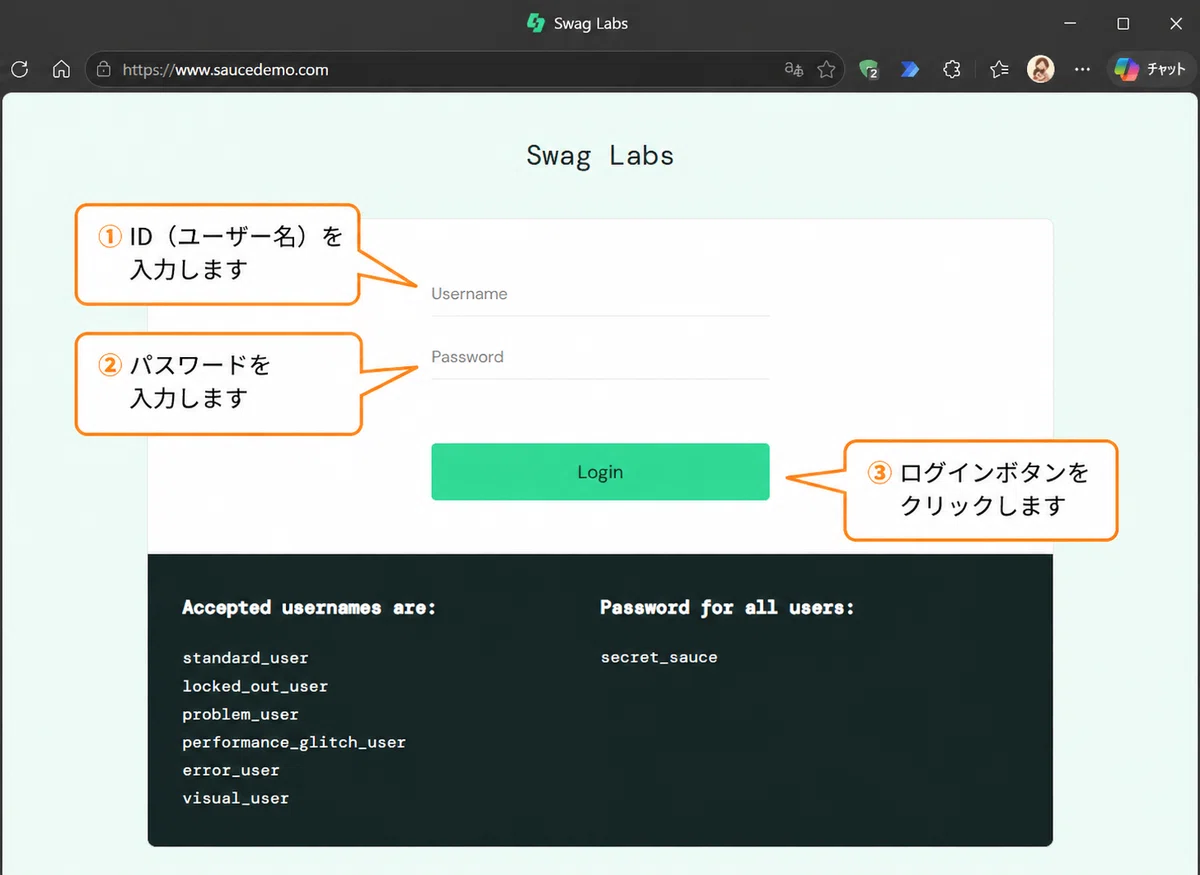Viewport: 1200px width, 875px height.
Task: Click the 'Accepted usernames are:' heading
Action: point(309,607)
